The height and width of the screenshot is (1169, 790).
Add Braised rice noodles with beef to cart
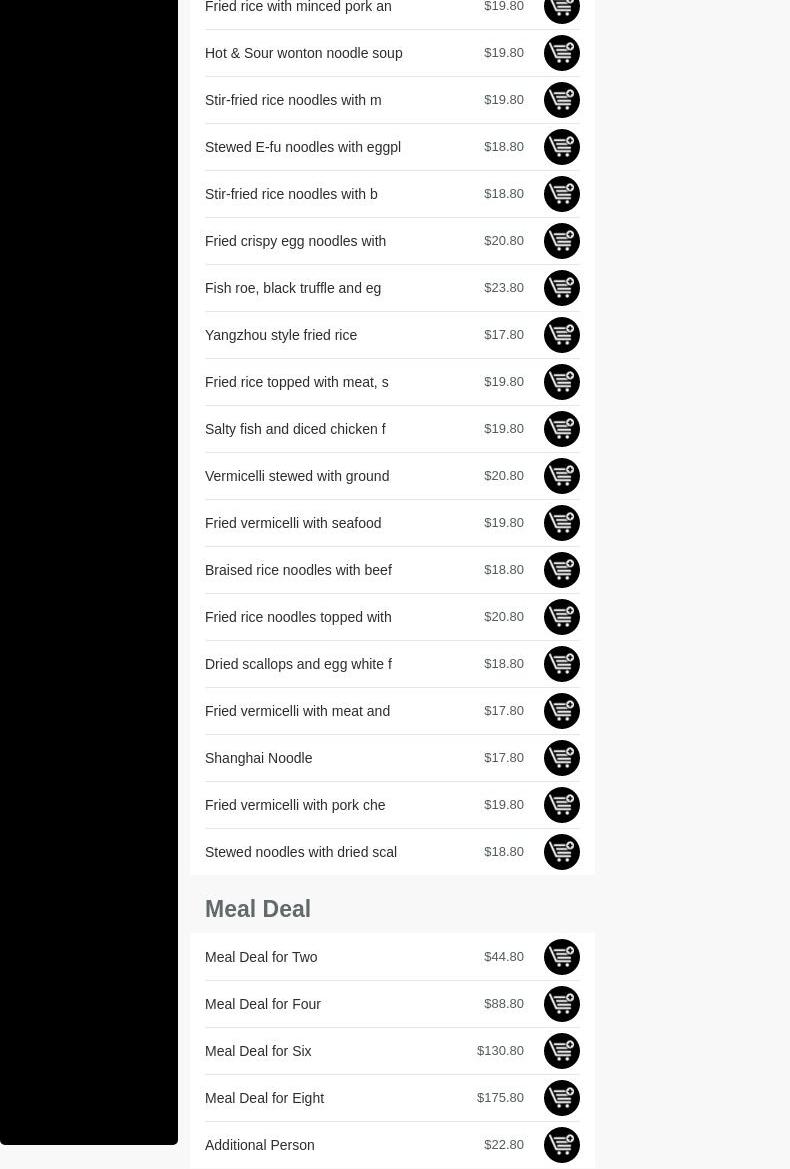coord(561,570)
